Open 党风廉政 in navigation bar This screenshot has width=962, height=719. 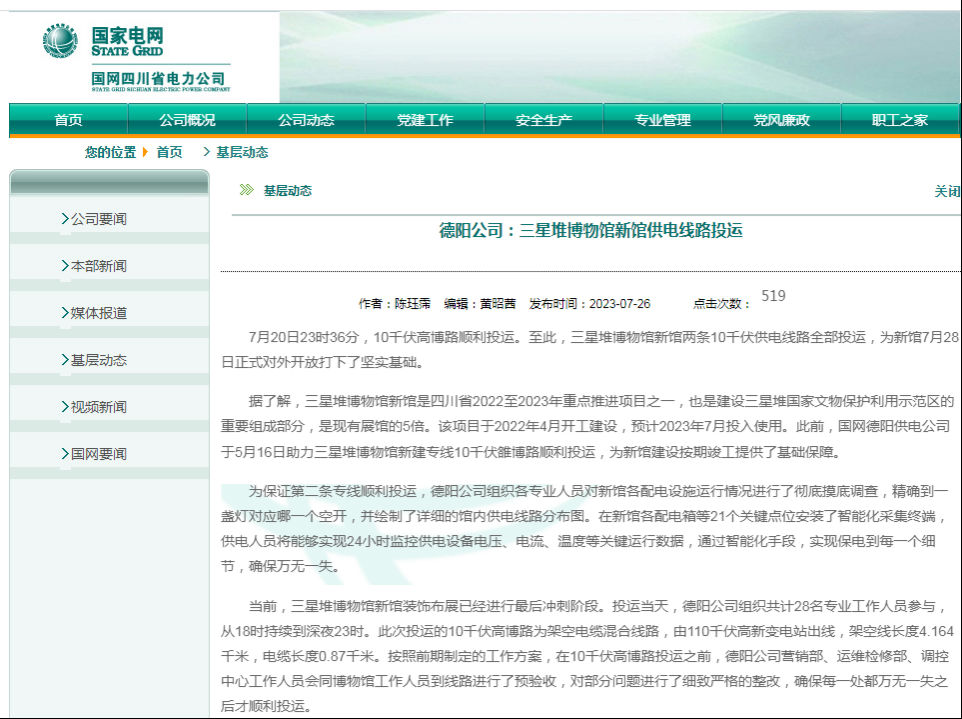click(782, 120)
